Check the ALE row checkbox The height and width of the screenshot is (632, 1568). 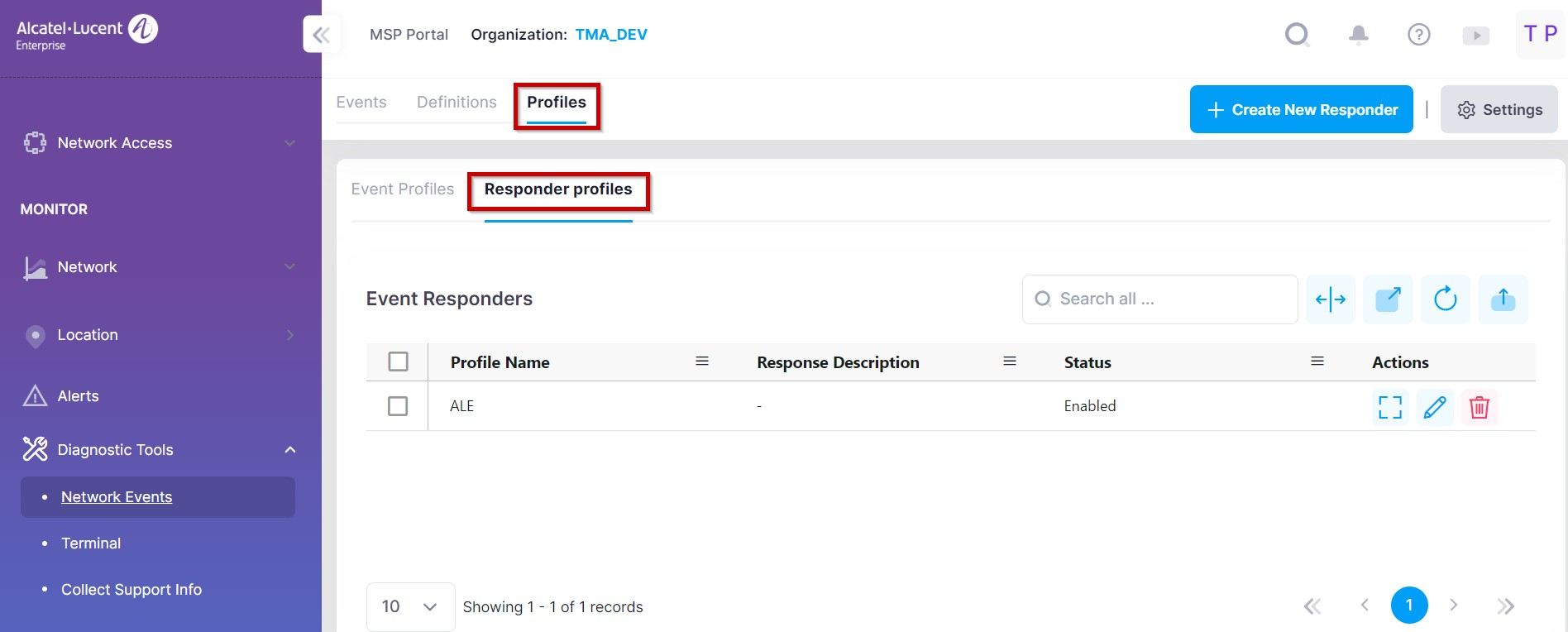pos(398,406)
